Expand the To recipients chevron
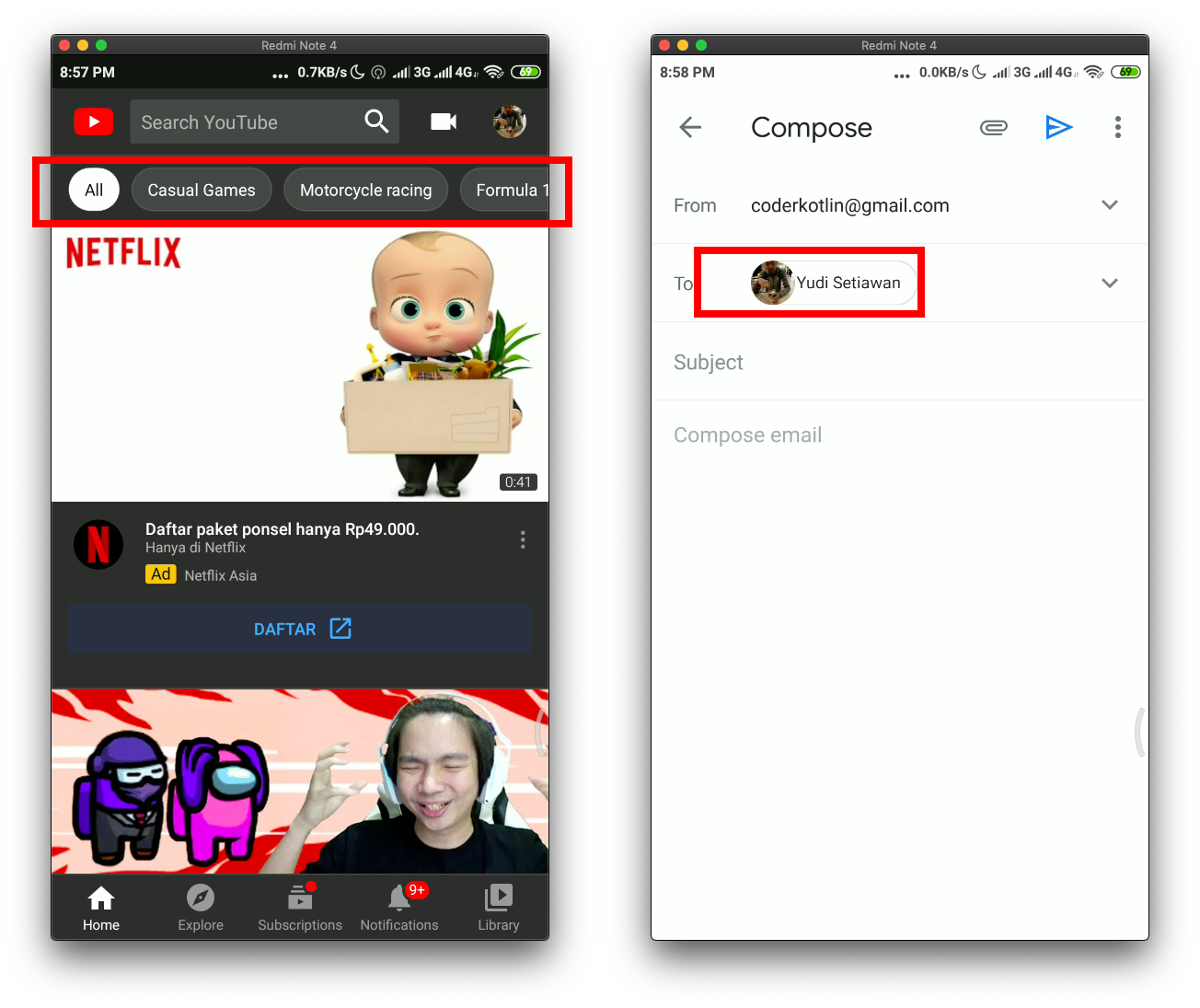The image size is (1200, 1008). pyautogui.click(x=1109, y=283)
